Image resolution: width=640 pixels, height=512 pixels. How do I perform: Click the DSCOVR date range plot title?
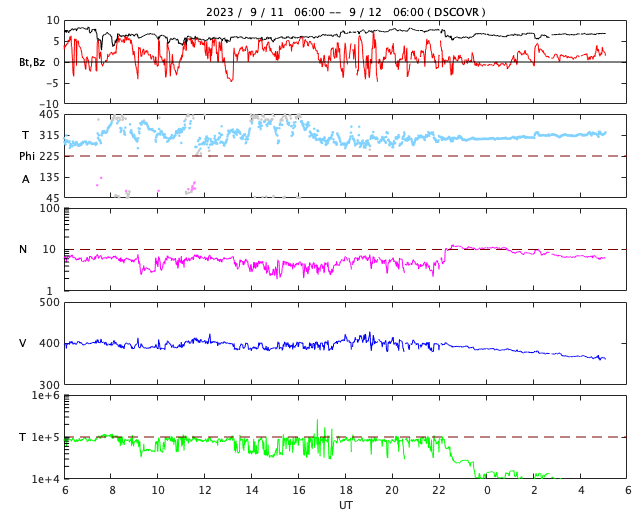345,12
